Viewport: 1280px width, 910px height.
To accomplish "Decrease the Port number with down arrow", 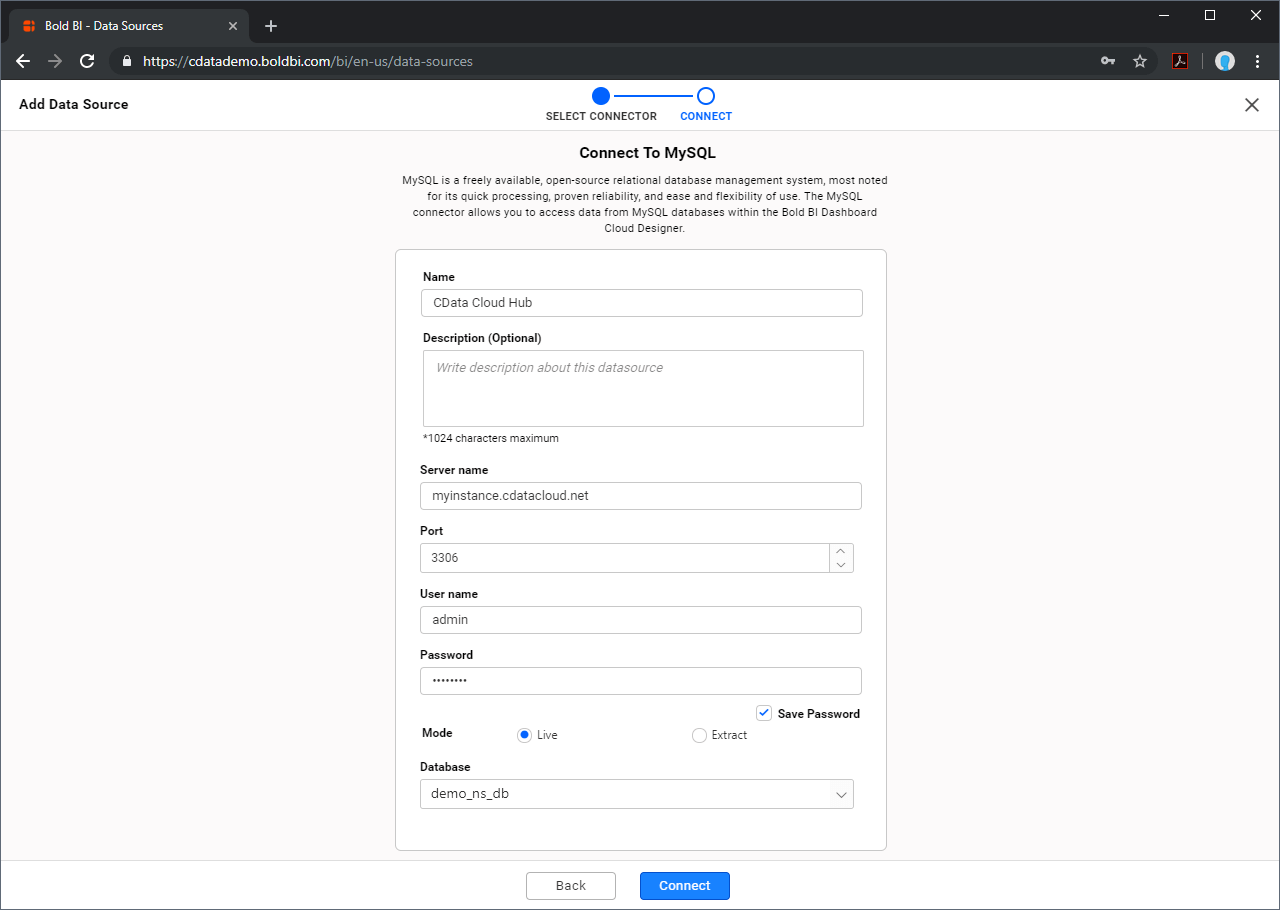I will tap(841, 565).
